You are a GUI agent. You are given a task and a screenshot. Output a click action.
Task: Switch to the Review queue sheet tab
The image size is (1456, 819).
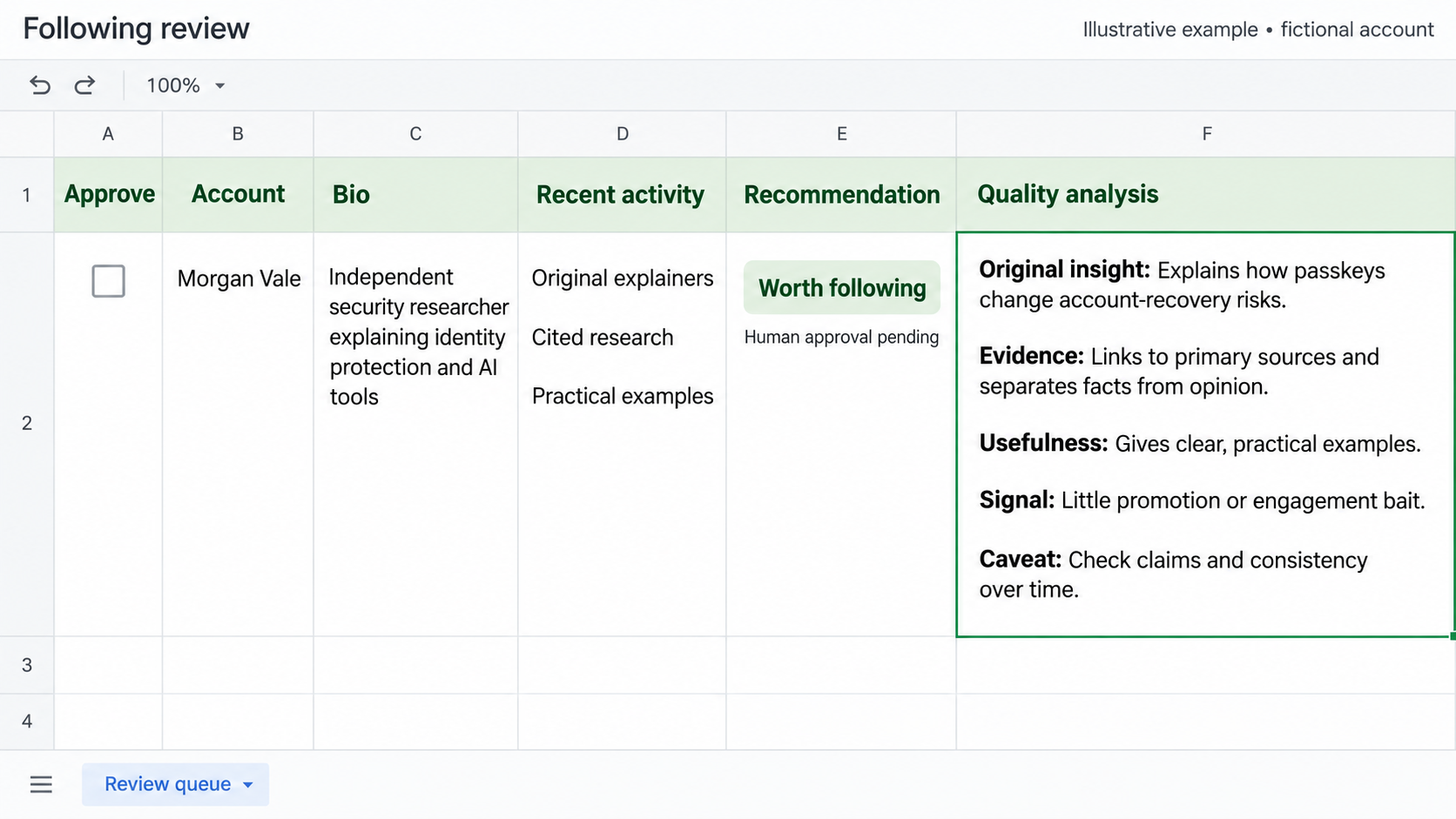point(175,784)
